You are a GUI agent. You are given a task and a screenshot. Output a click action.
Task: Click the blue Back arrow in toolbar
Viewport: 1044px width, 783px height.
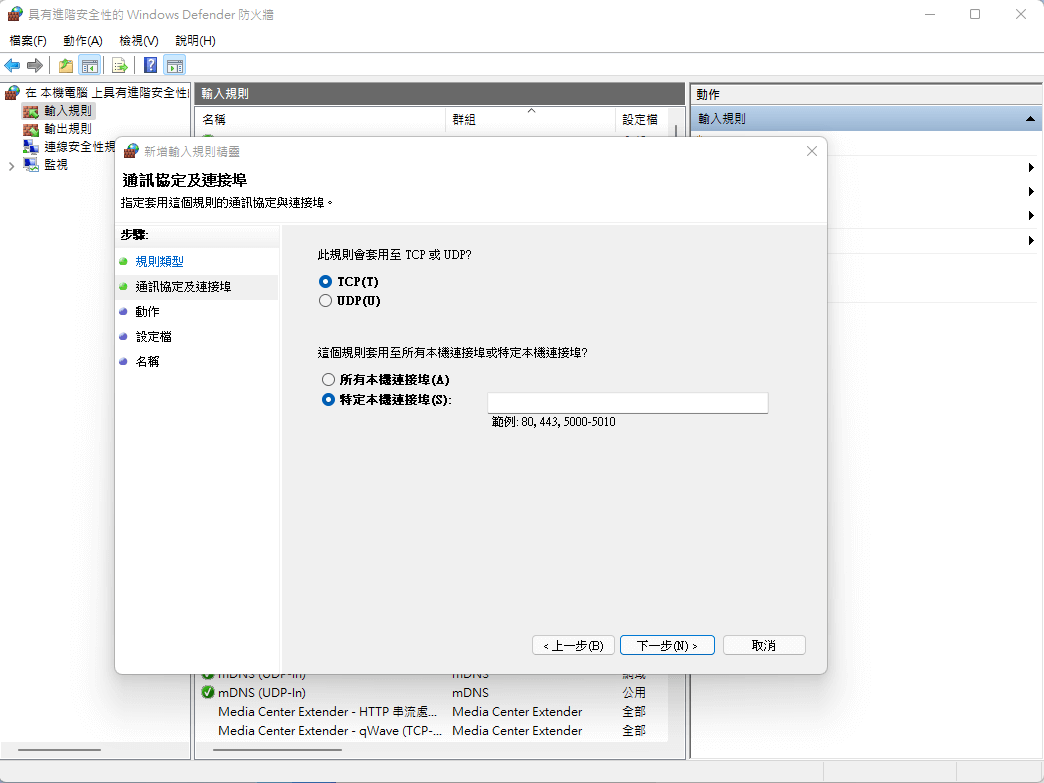[12, 65]
